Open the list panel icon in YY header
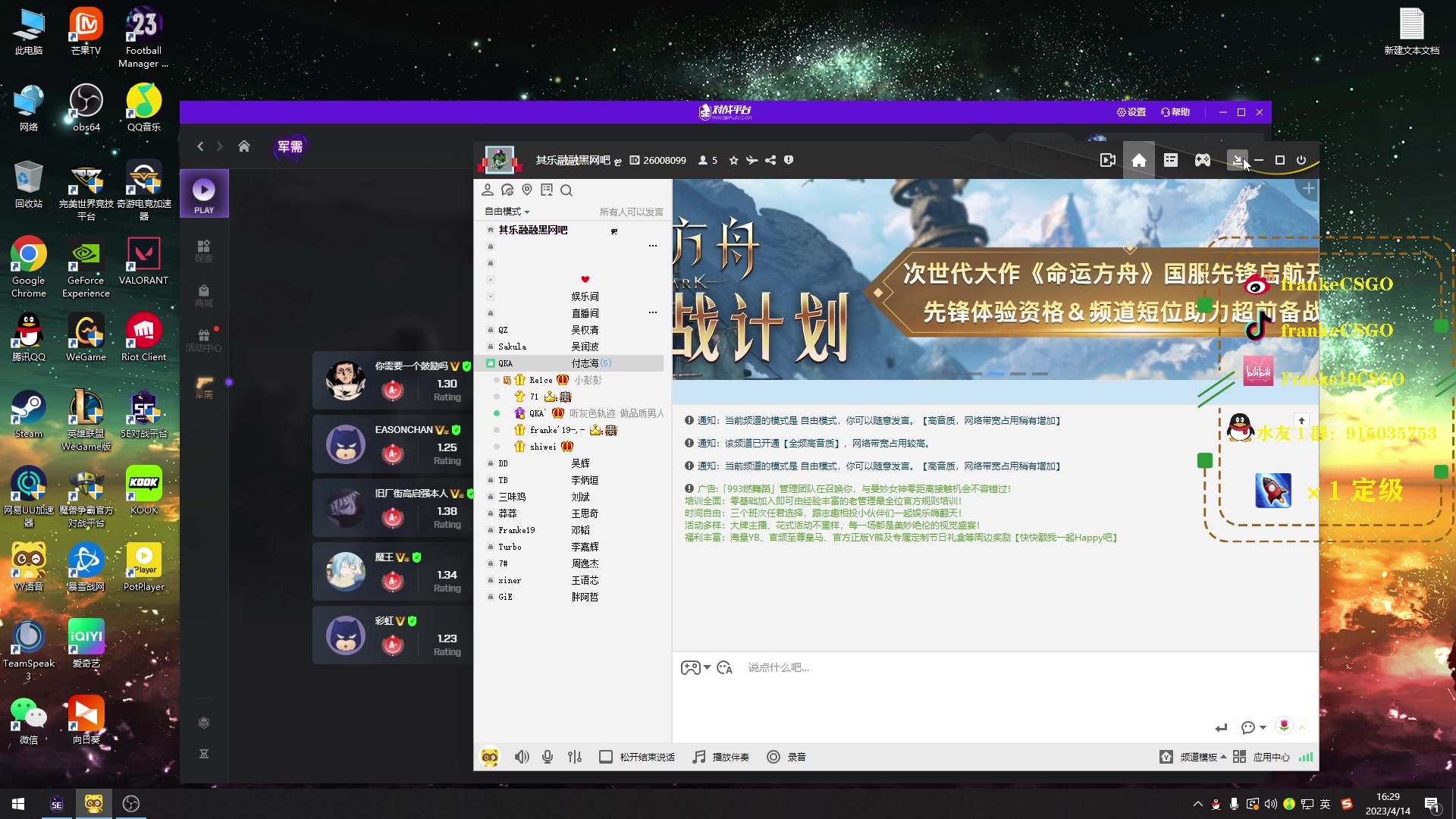The height and width of the screenshot is (819, 1456). coord(1171,160)
